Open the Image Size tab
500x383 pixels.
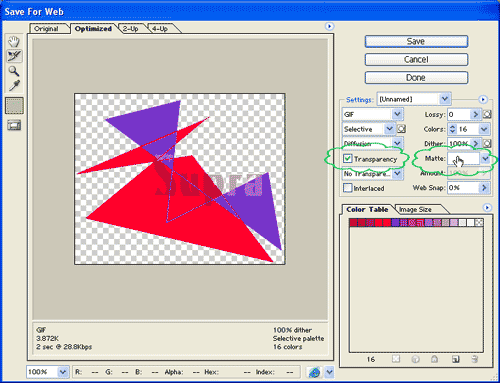[415, 209]
